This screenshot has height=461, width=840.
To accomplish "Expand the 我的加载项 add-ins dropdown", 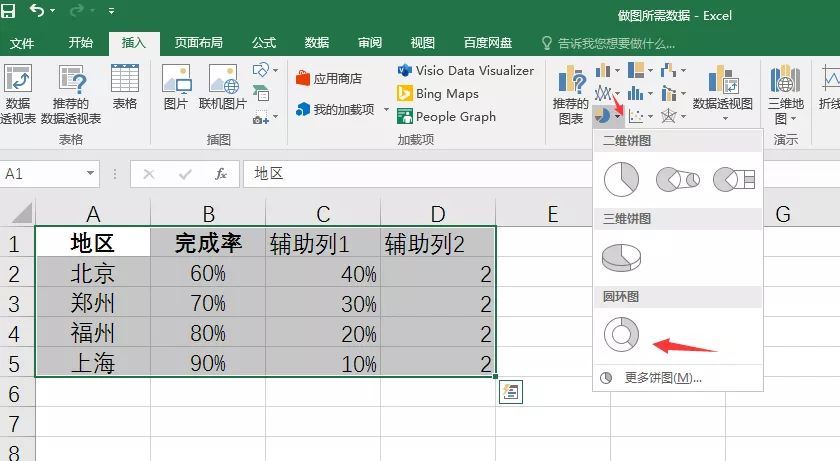I will (384, 110).
